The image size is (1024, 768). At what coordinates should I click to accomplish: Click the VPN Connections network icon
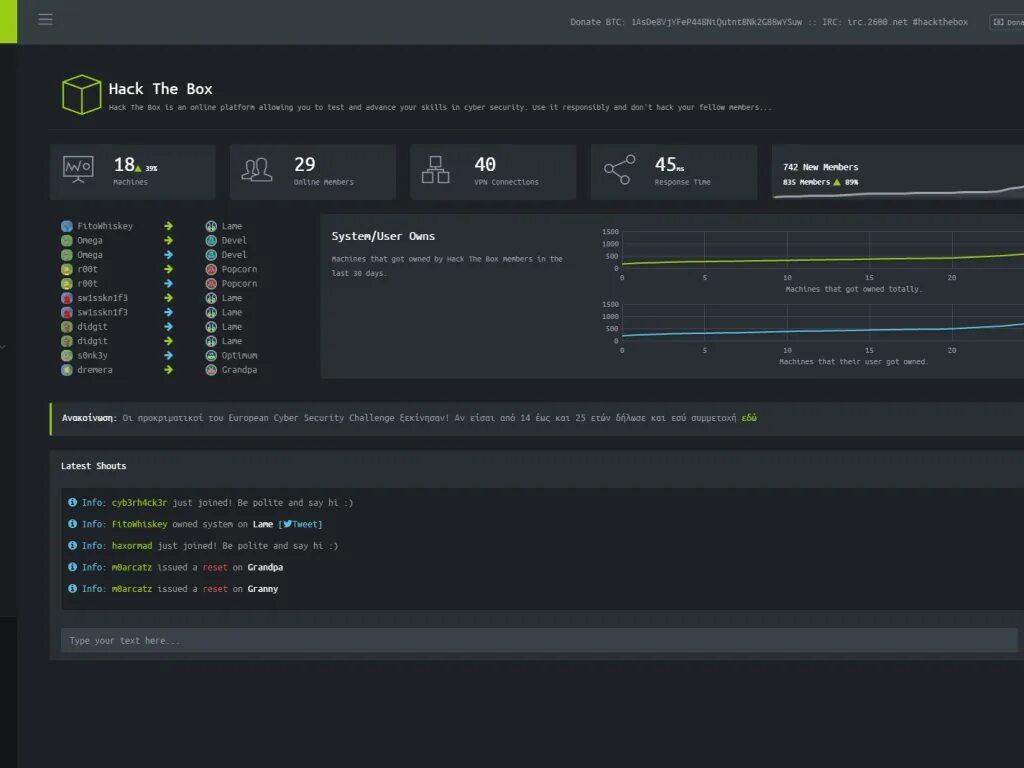[x=436, y=170]
